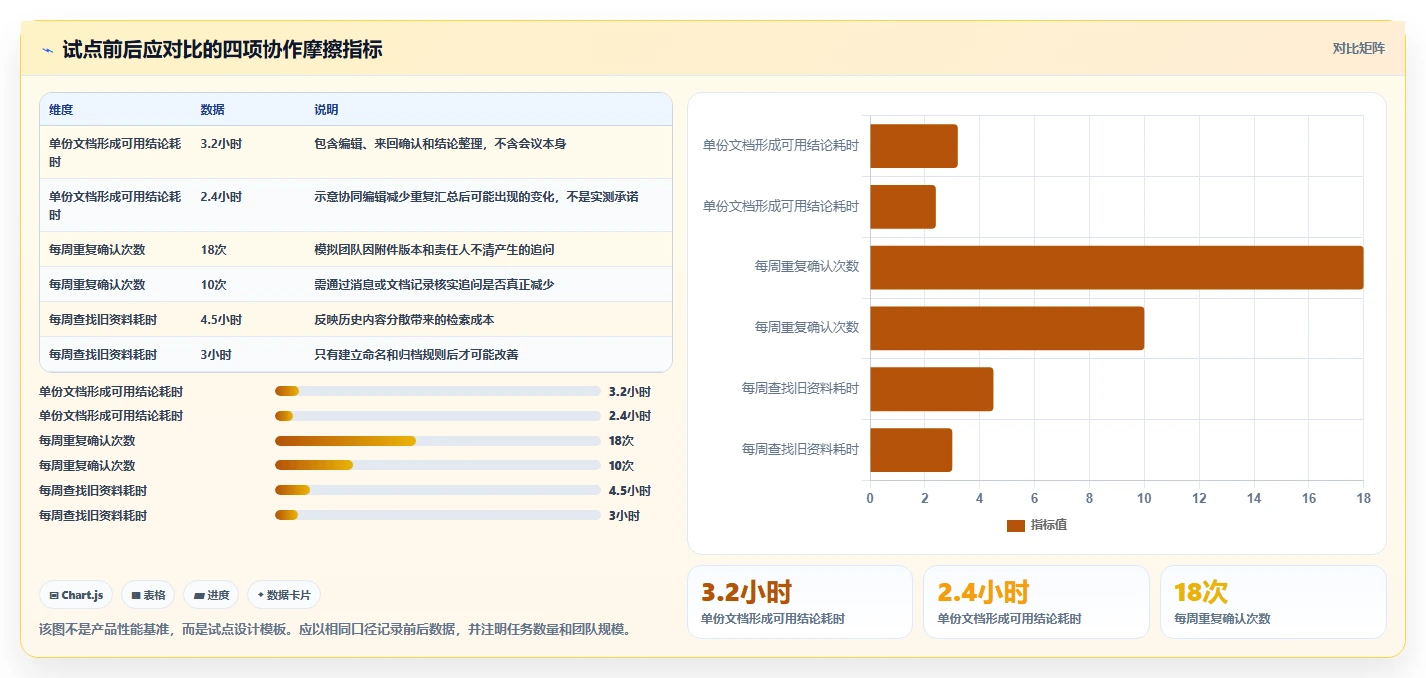Click the bar icon in the 进度 chip

pos(199,595)
